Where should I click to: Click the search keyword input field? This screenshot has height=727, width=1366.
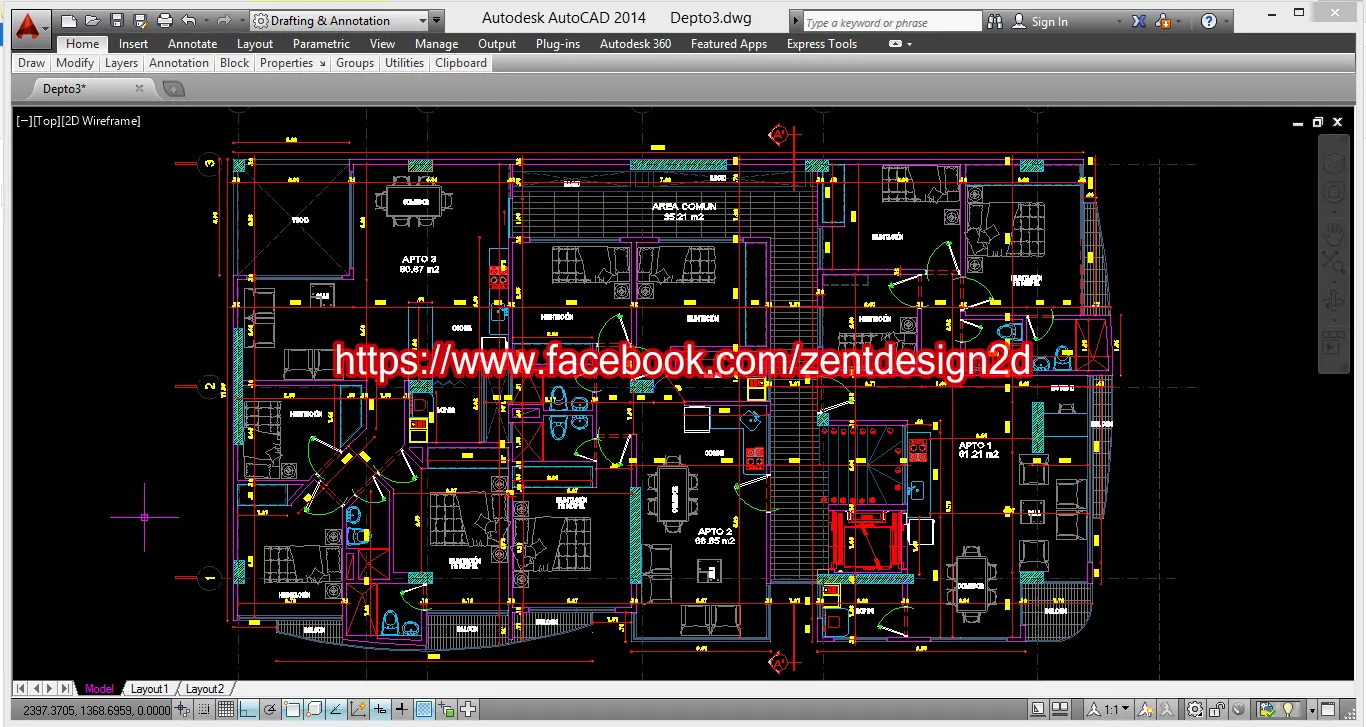tap(893, 22)
